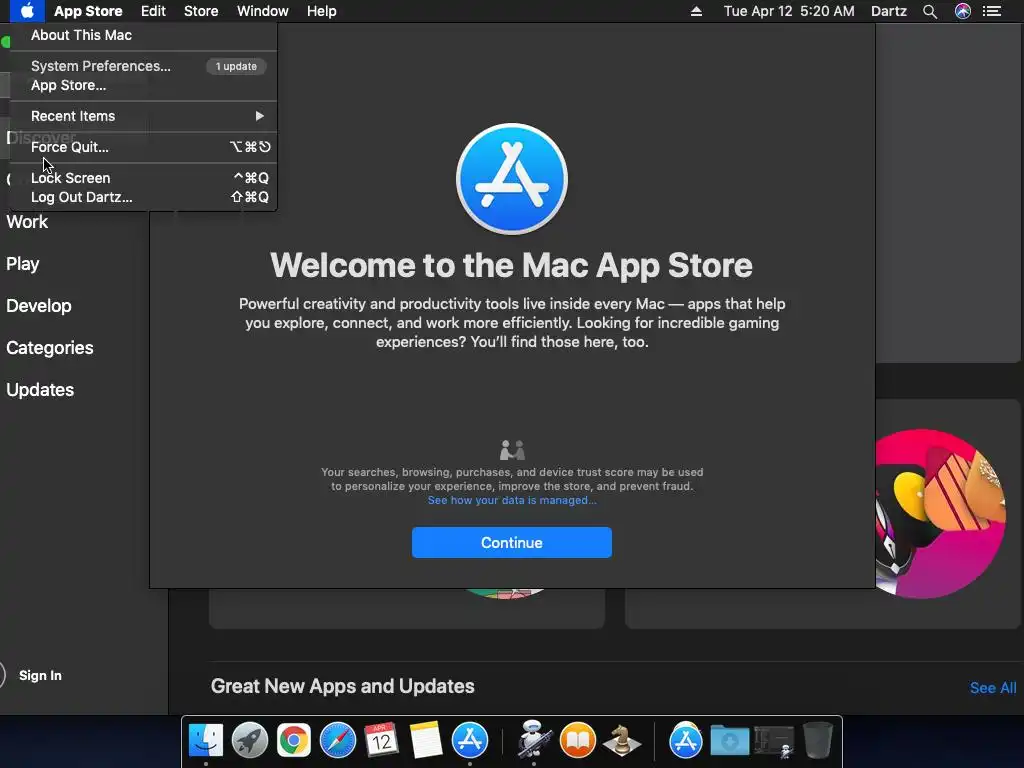Open Automator robot icon in Dock
Image resolution: width=1024 pixels, height=768 pixels.
click(x=534, y=739)
